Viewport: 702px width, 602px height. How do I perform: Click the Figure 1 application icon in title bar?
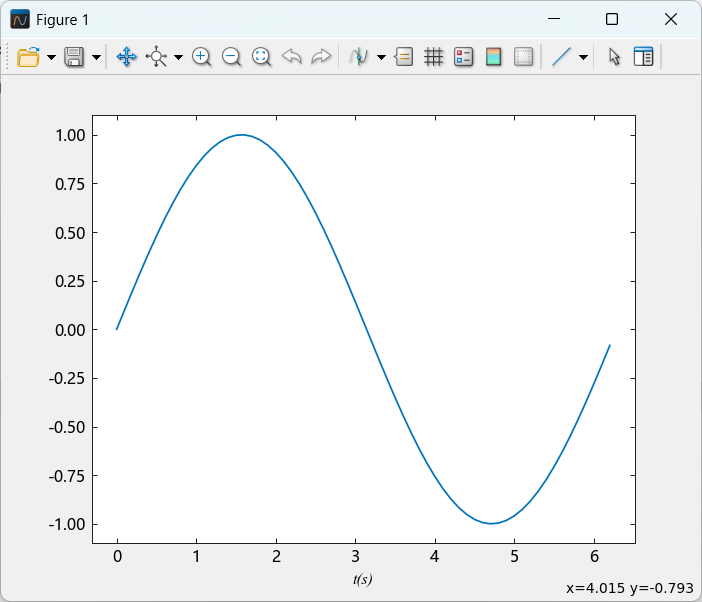(20, 19)
